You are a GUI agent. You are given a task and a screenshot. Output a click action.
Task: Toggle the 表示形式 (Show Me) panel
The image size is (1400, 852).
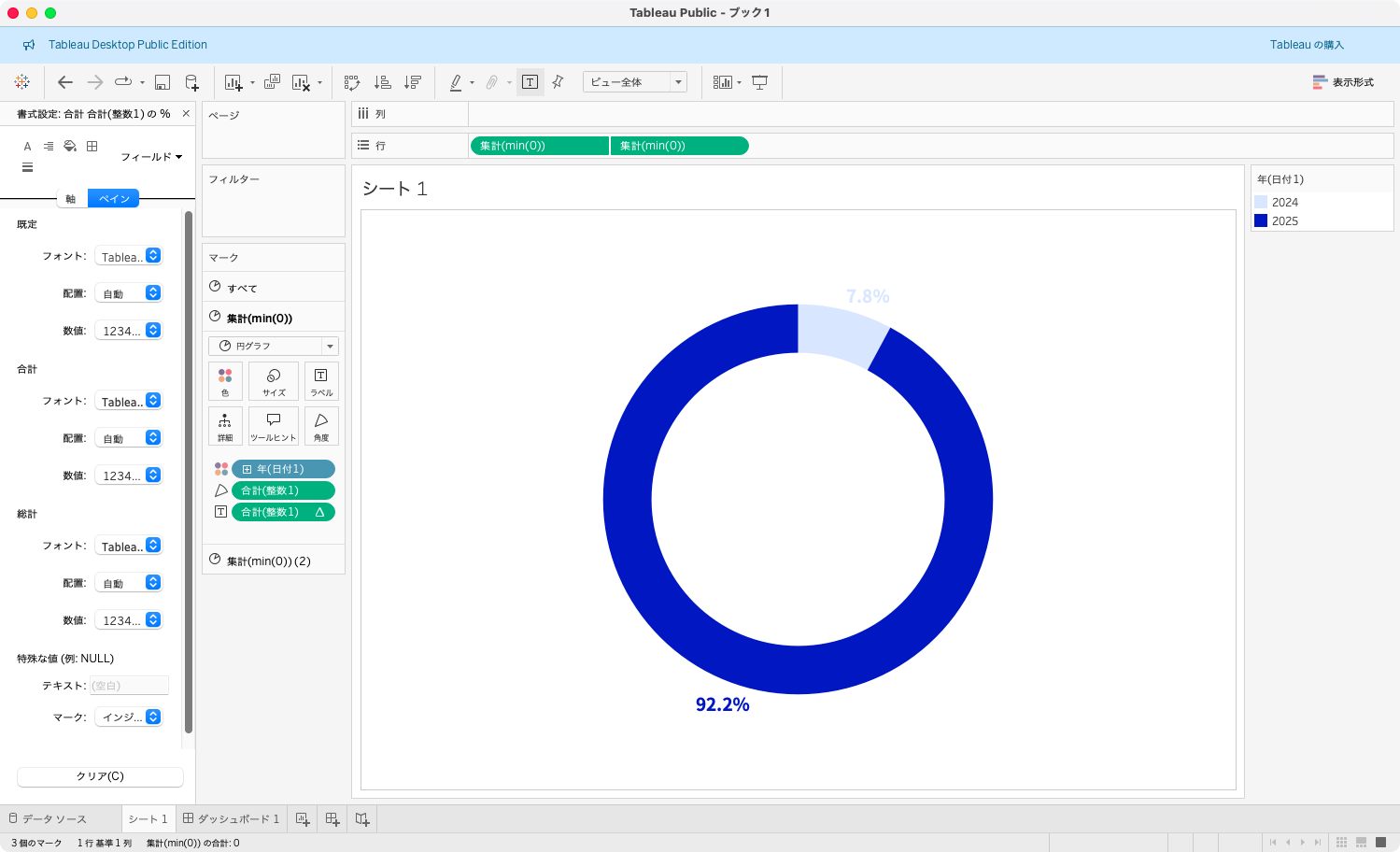(x=1343, y=82)
